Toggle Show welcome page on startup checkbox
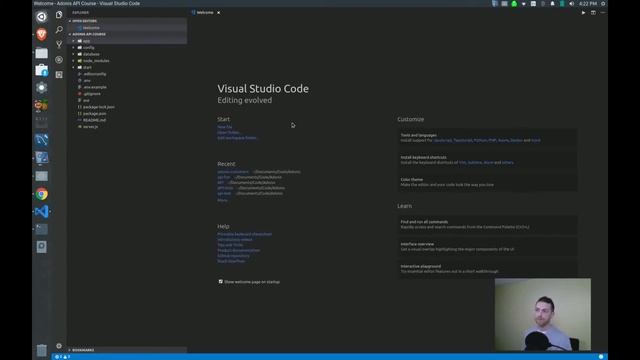This screenshot has height=360, width=640. coord(221,282)
